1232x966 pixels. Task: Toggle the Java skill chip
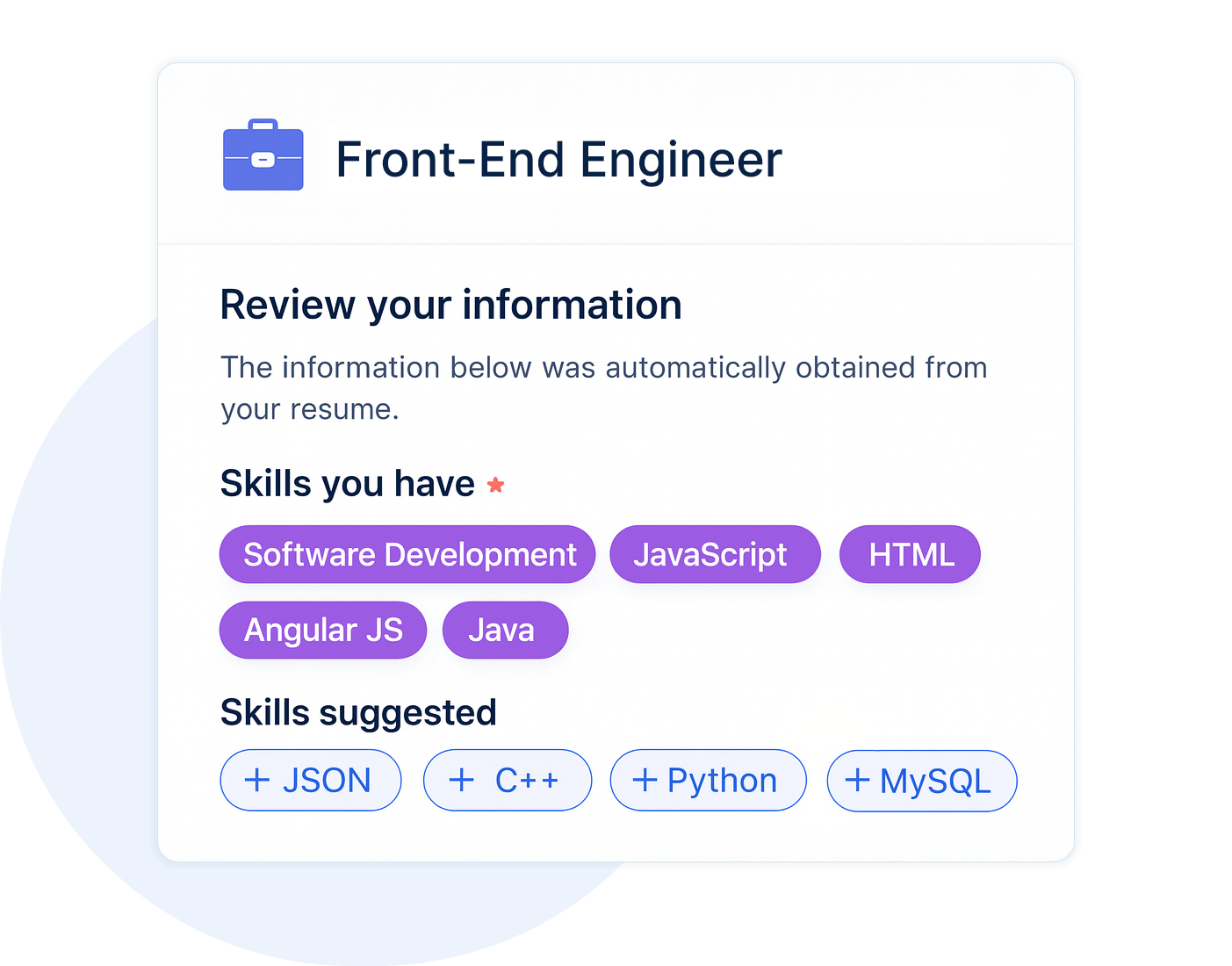tap(504, 630)
